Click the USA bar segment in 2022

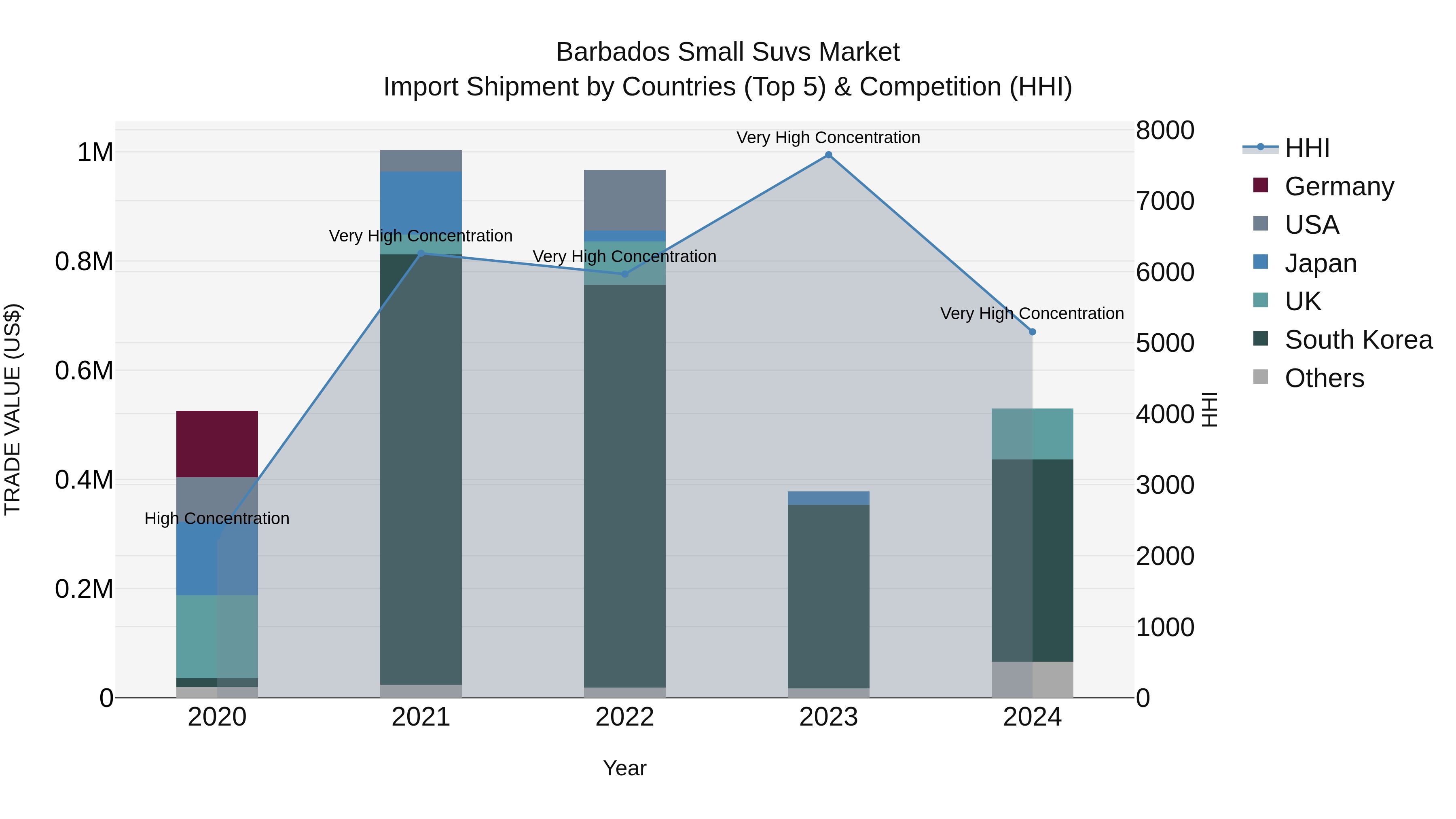click(624, 200)
